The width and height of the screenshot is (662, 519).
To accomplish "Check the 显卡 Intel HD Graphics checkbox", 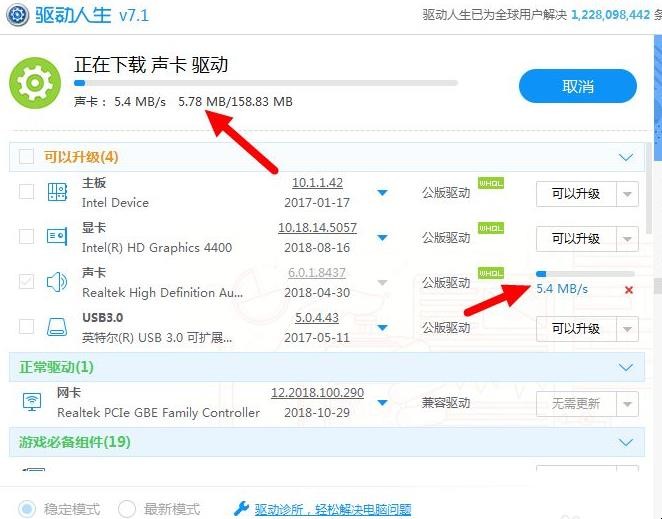I will (26, 236).
